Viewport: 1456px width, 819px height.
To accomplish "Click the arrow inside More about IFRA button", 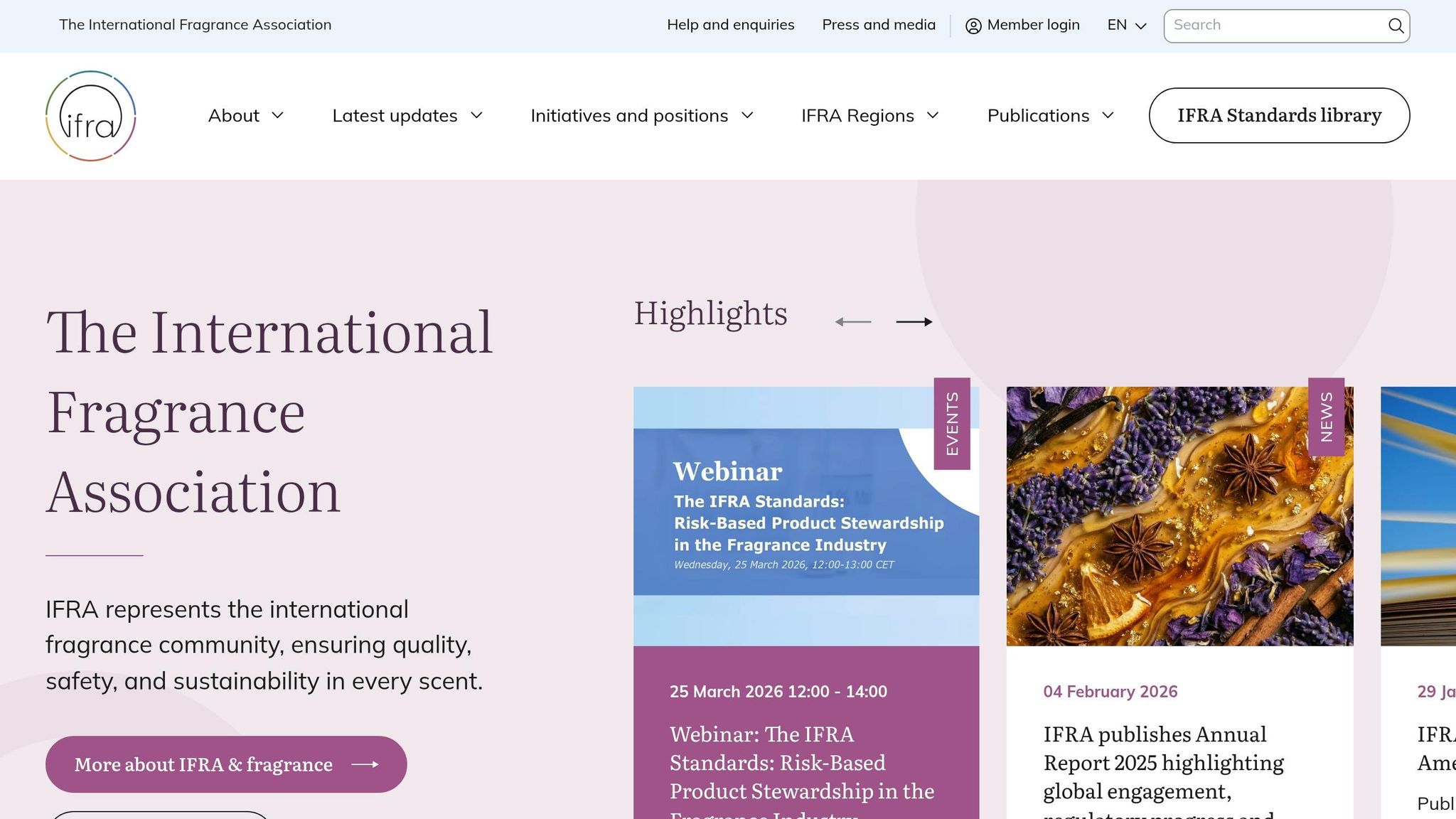I will click(x=367, y=764).
